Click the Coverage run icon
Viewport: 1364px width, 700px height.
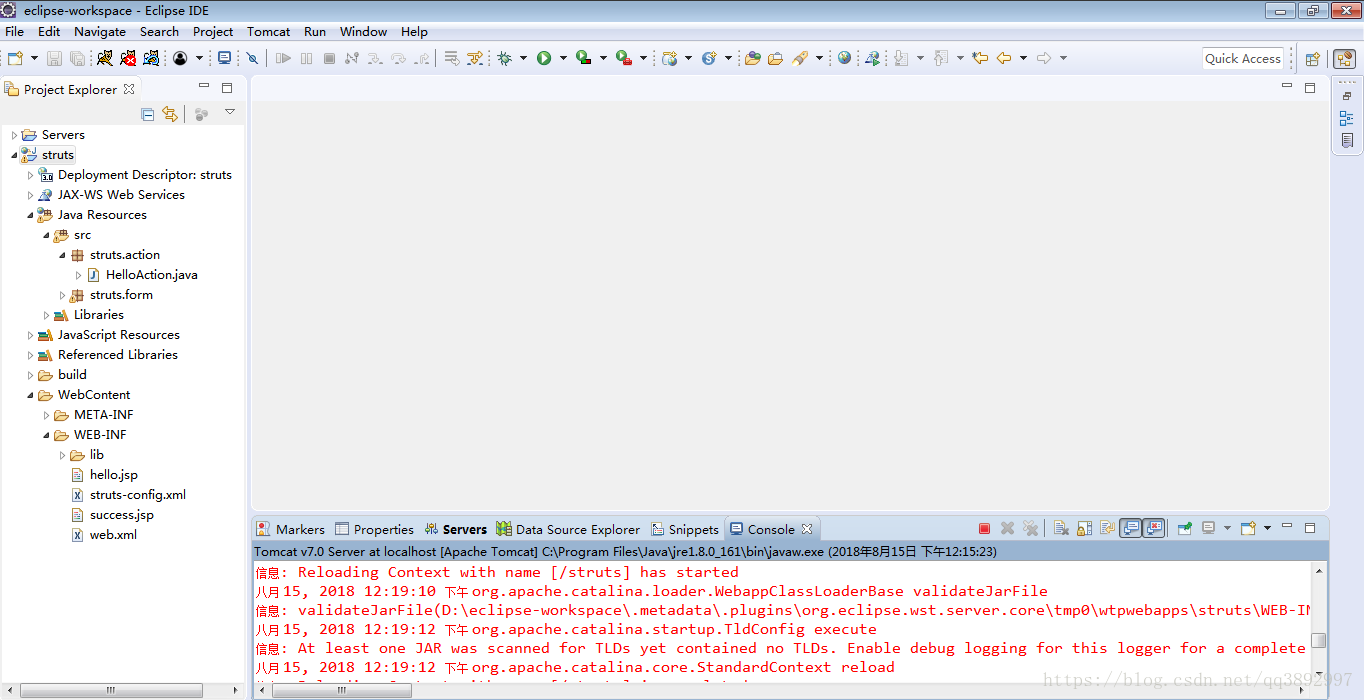[x=584, y=58]
